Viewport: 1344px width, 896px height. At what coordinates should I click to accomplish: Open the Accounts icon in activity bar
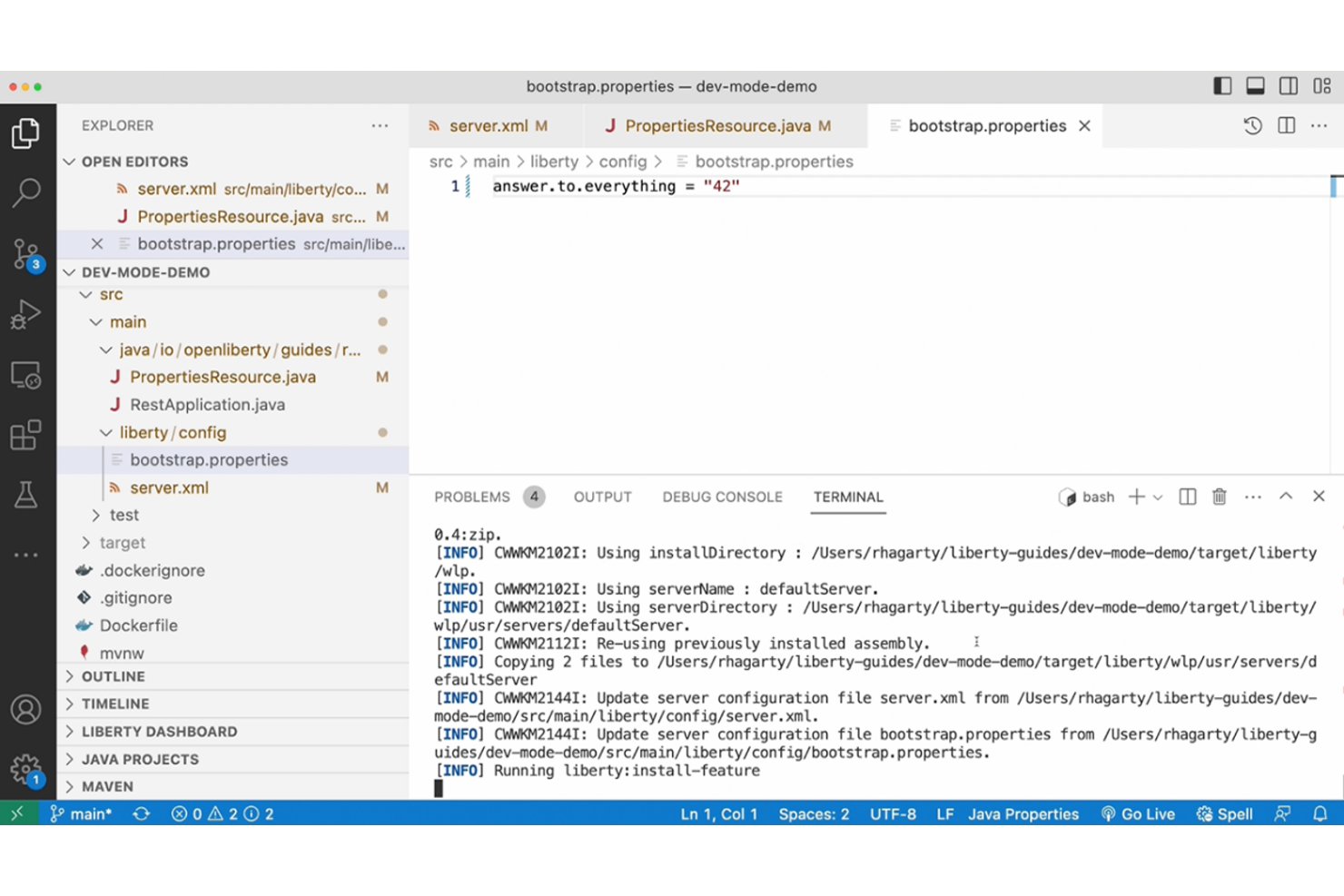pos(25,709)
